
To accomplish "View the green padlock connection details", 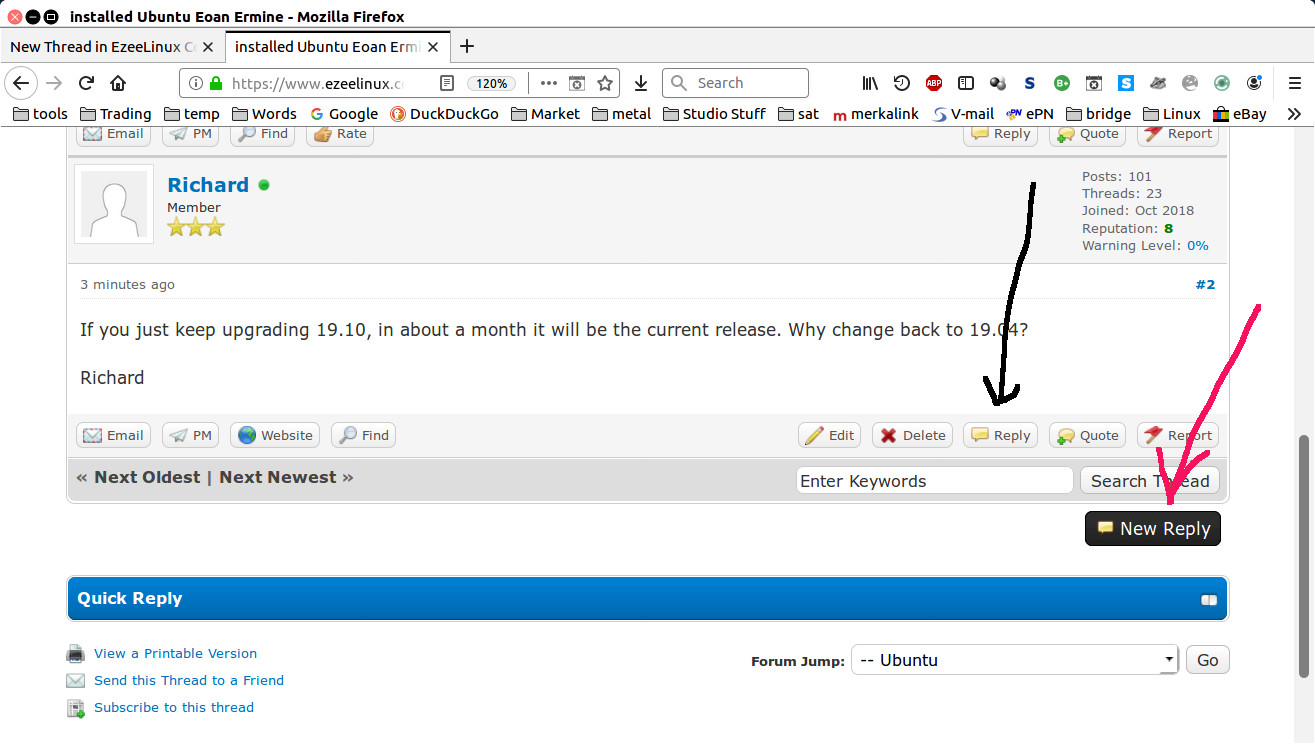I will [x=215, y=83].
